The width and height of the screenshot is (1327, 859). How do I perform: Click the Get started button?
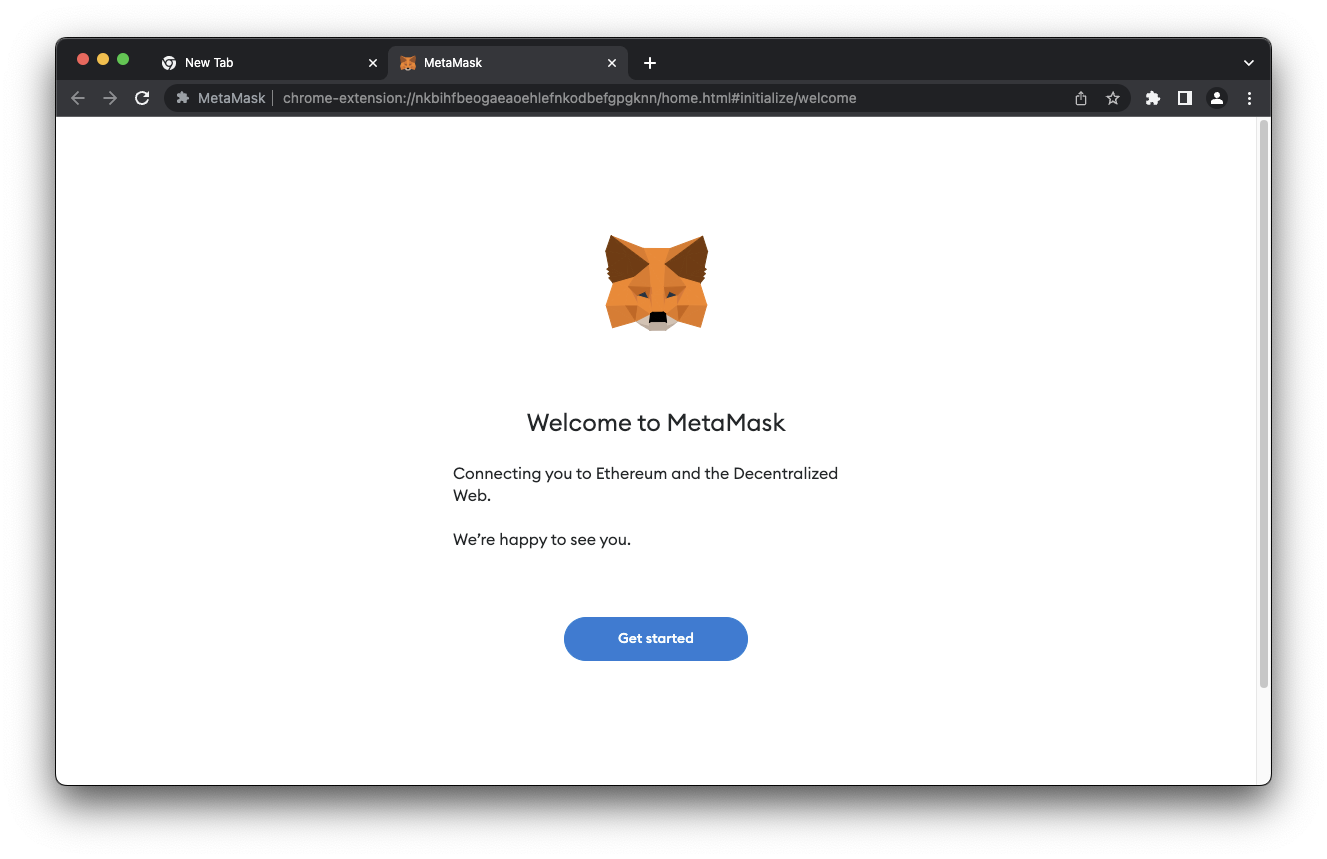[x=655, y=639]
